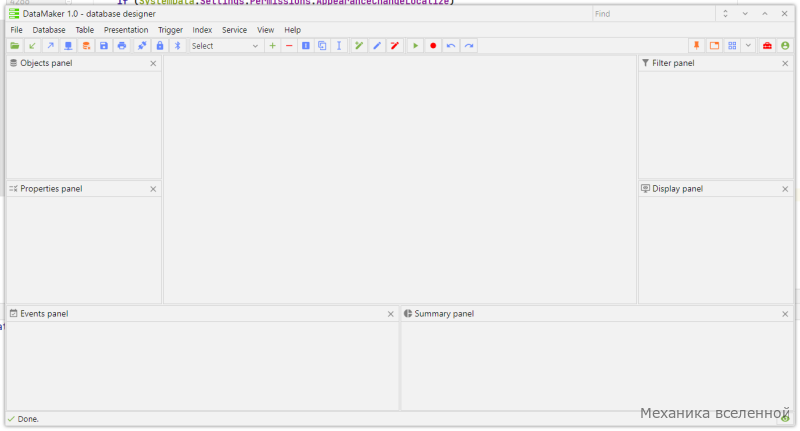This screenshot has height=431, width=800.
Task: Click the up-down arrows next to Find
Action: click(x=726, y=14)
